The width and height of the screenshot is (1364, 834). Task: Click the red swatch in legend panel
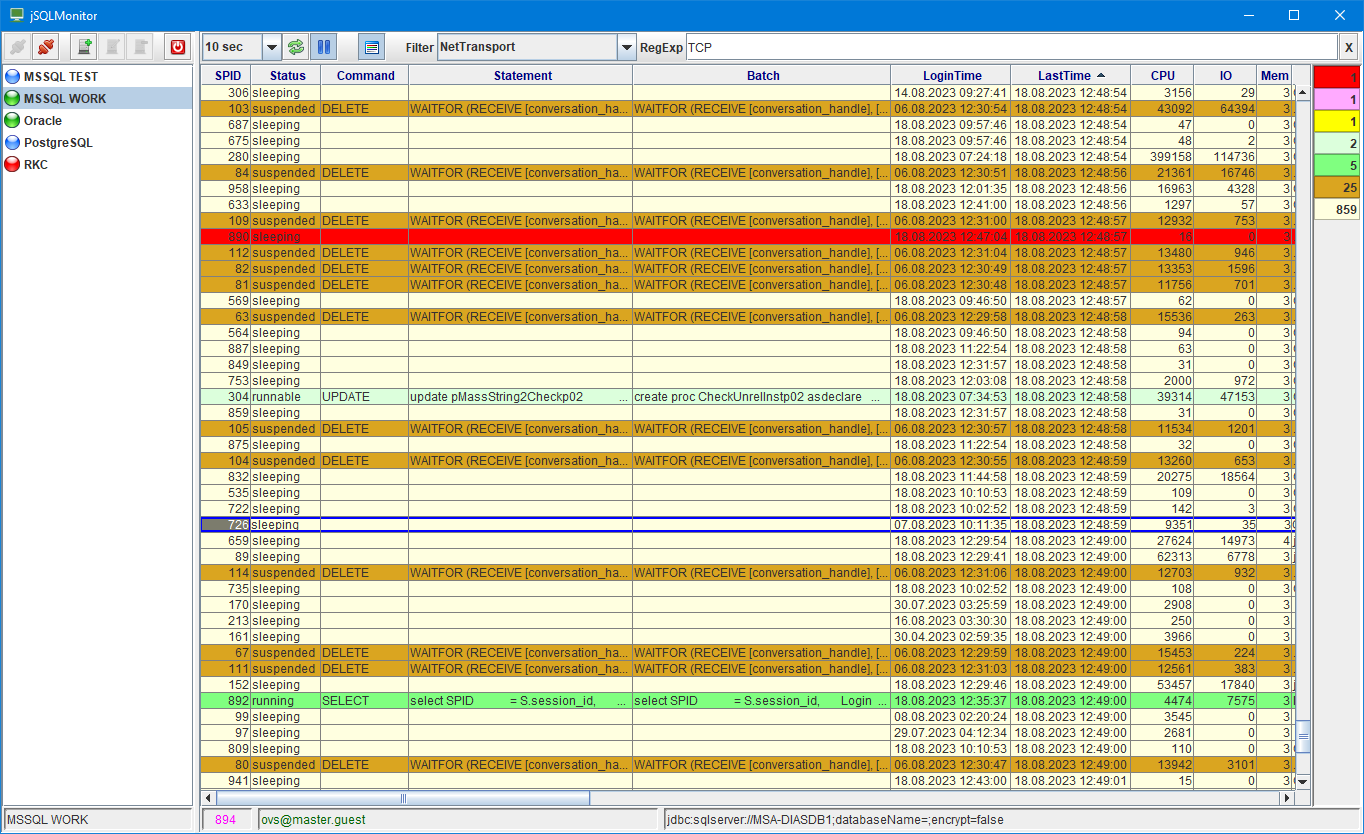(1336, 77)
